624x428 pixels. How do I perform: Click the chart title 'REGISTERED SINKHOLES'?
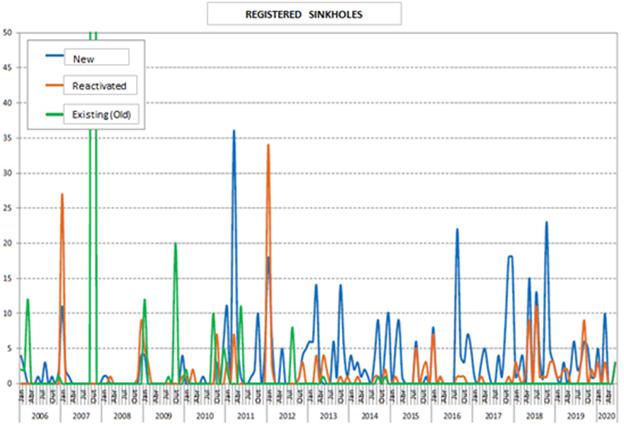(304, 15)
